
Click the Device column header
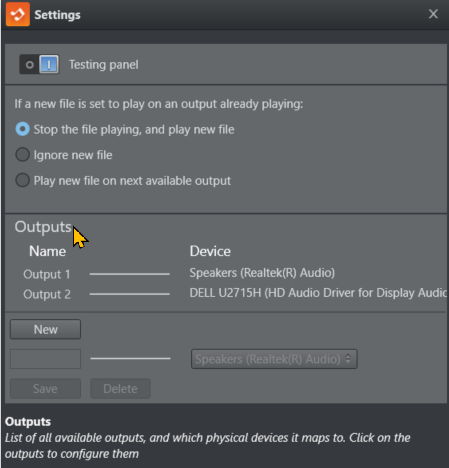click(210, 251)
